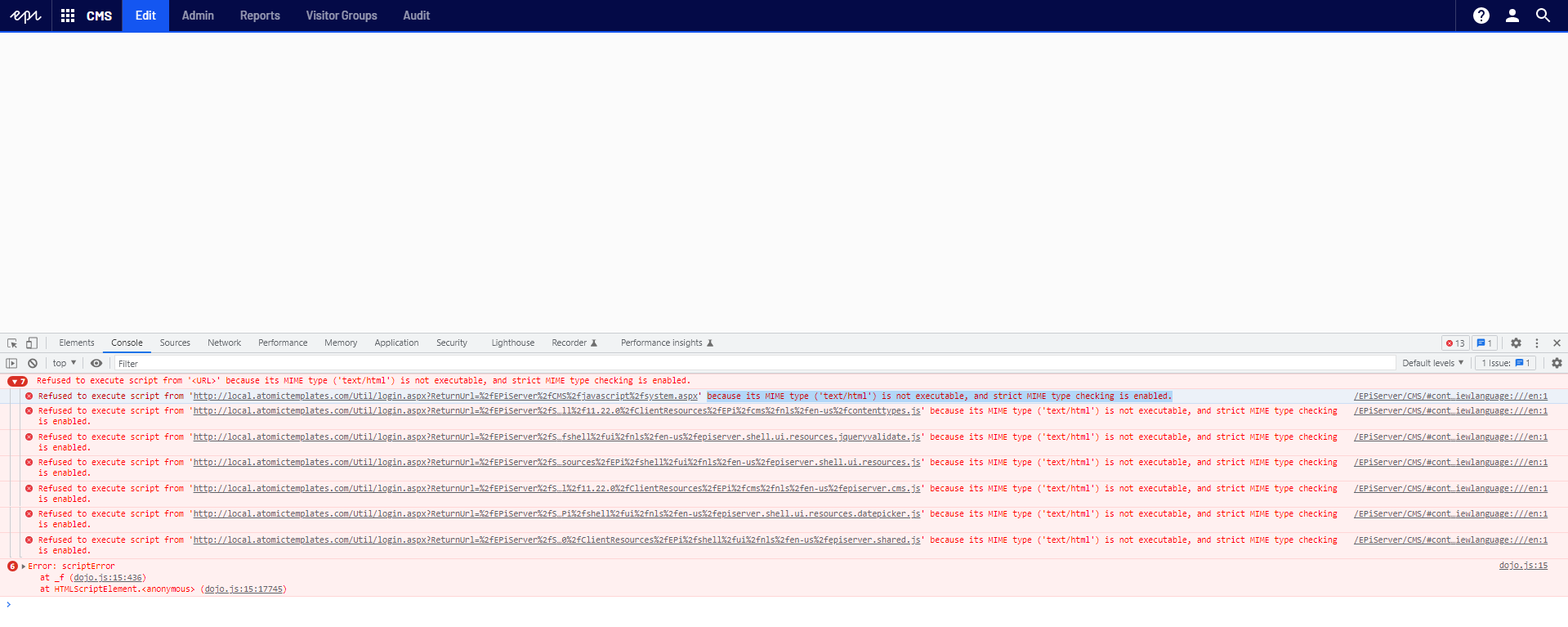Activate the inspect element picker tool
Screen dimensions: 1568x627
click(12, 343)
